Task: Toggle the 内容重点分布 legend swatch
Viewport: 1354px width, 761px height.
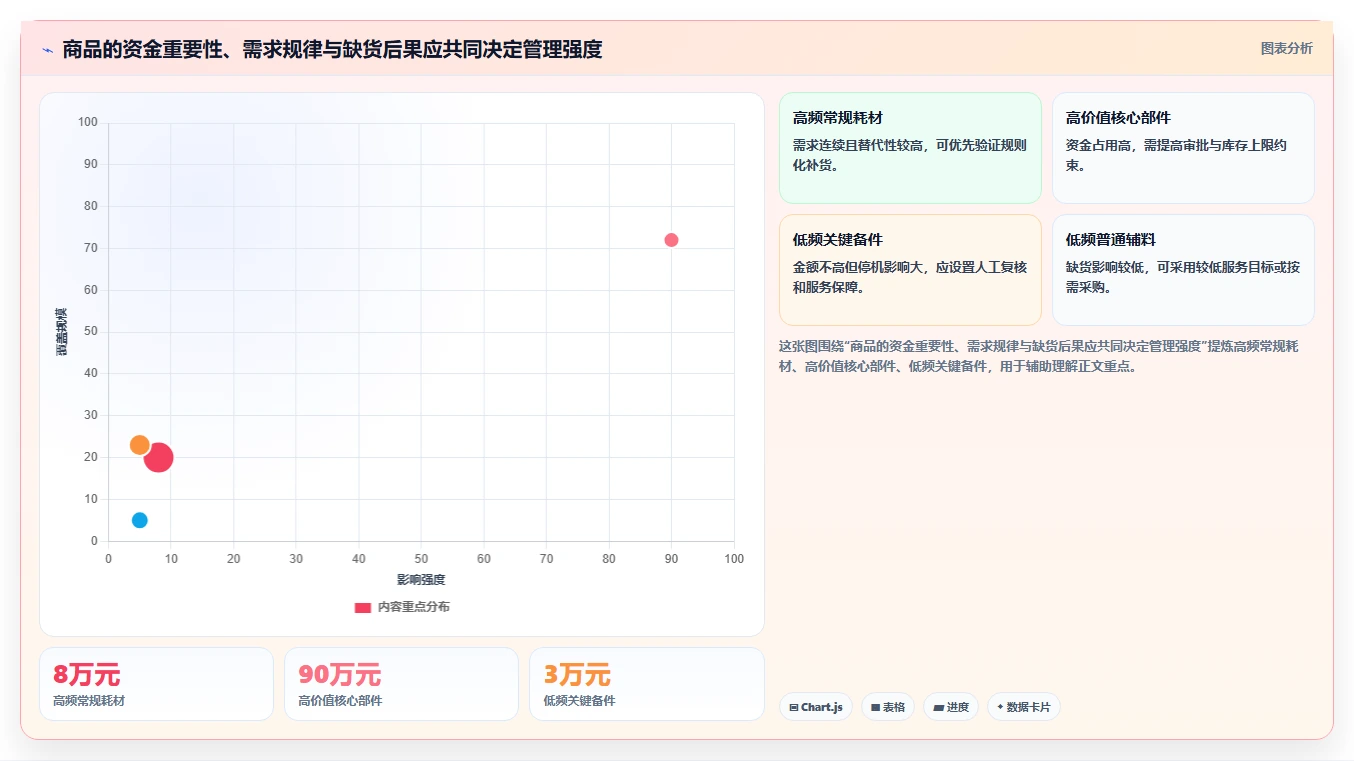Action: [363, 607]
